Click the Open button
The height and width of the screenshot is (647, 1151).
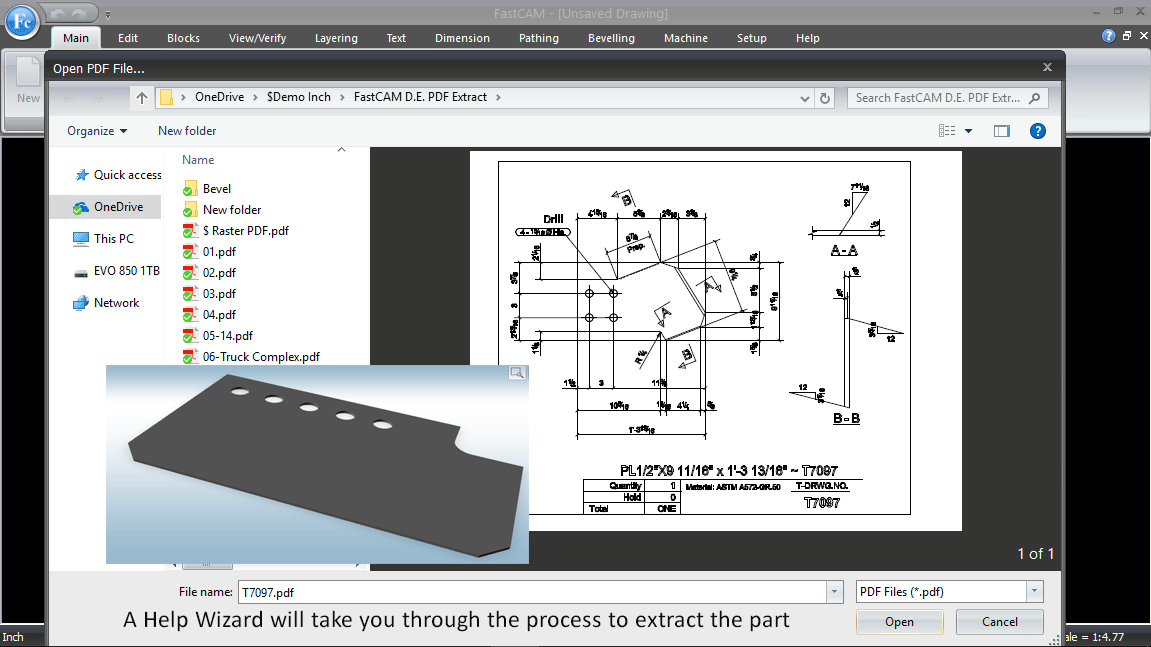click(899, 622)
